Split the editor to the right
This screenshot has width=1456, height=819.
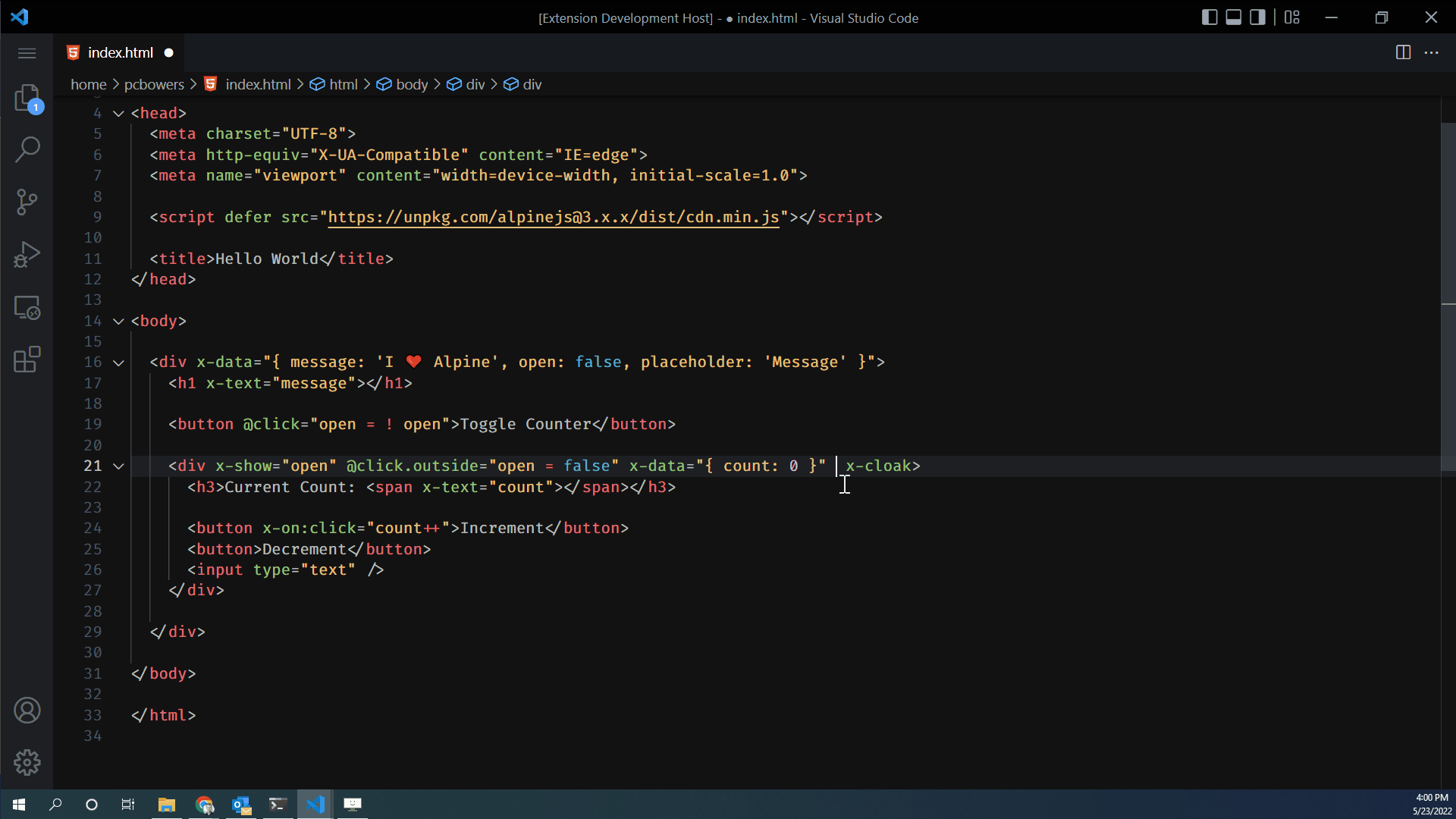(1403, 52)
